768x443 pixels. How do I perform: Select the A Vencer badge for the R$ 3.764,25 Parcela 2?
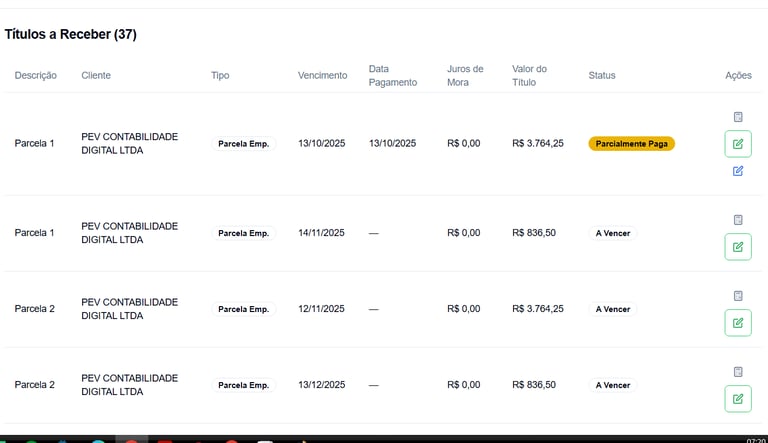pyautogui.click(x=613, y=309)
